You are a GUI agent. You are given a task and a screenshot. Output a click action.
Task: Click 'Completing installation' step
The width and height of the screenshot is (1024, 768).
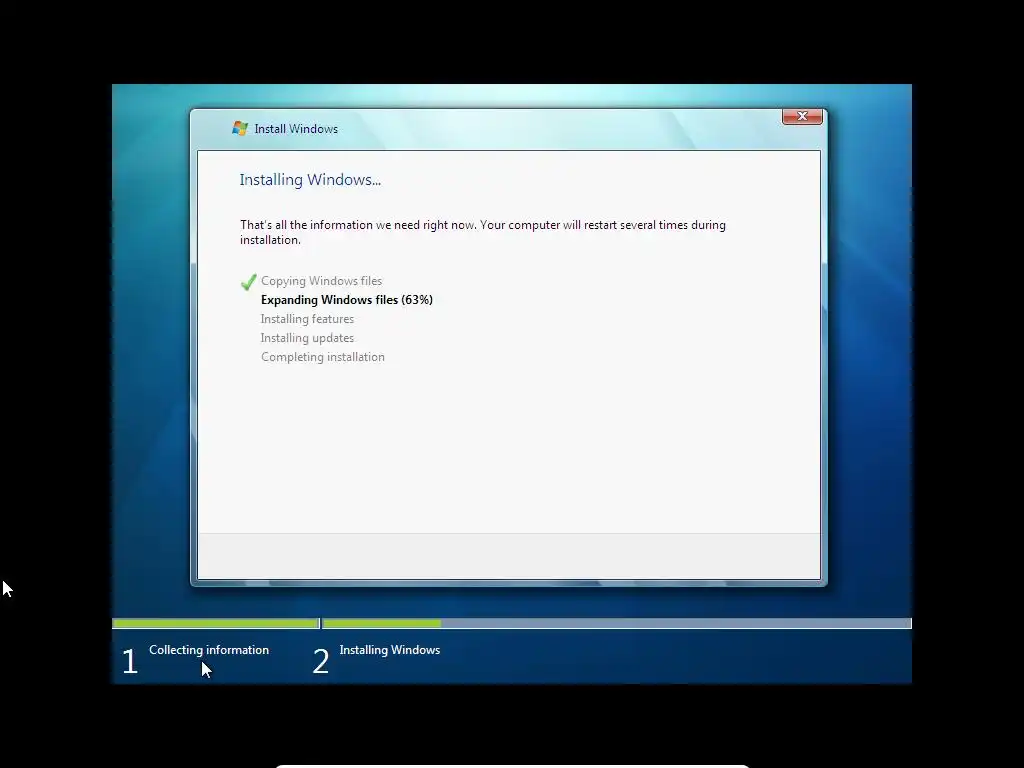[x=323, y=357]
